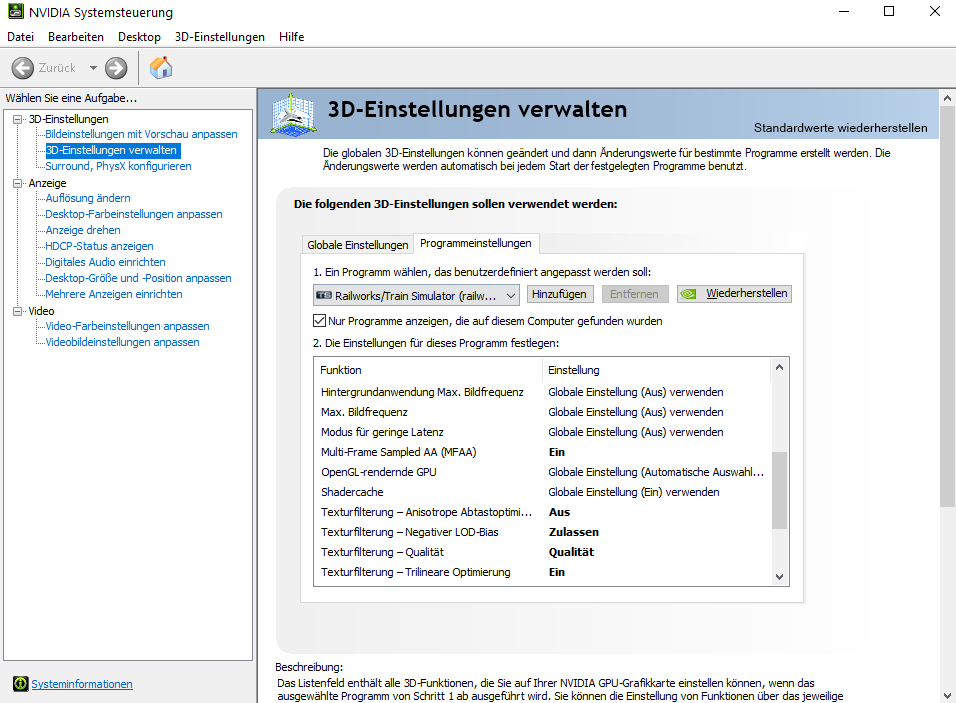This screenshot has width=956, height=703.
Task: Click Standardwerte wiederherstellen link
Action: click(840, 128)
